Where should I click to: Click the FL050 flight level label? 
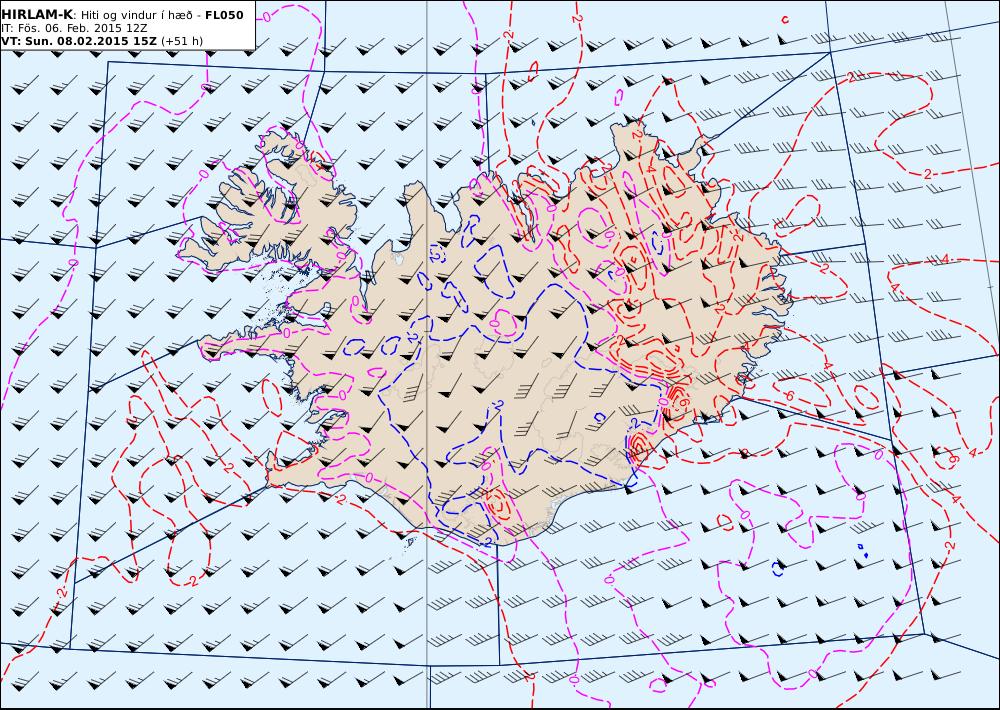224,15
